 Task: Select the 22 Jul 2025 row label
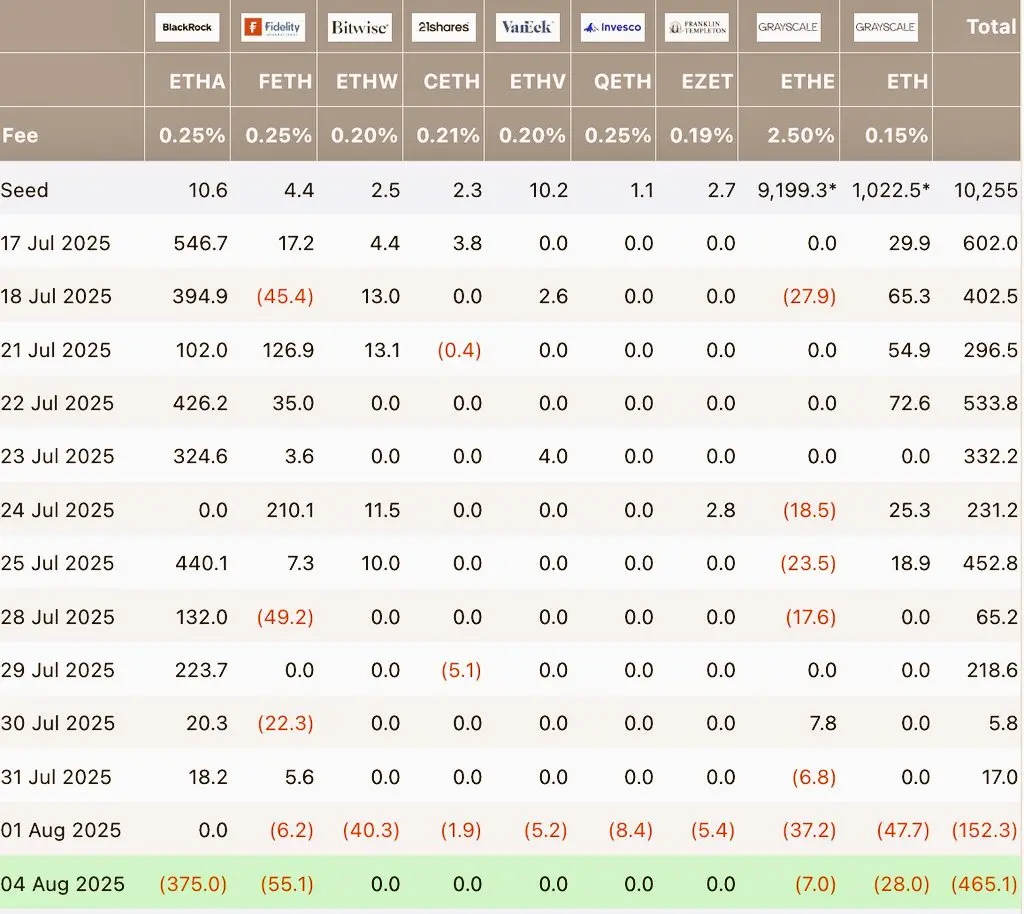point(57,403)
